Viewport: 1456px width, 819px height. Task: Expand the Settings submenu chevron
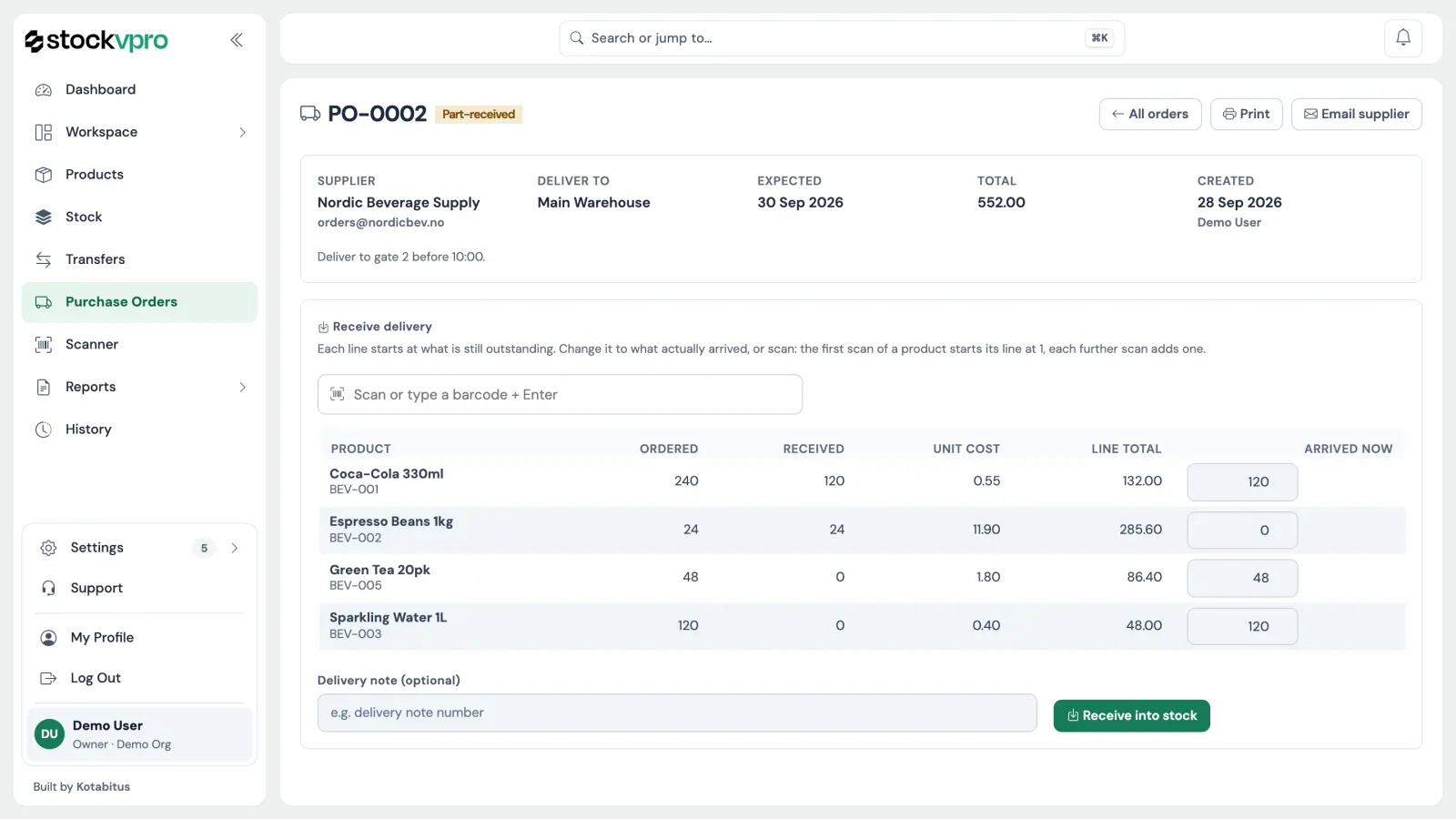(235, 548)
